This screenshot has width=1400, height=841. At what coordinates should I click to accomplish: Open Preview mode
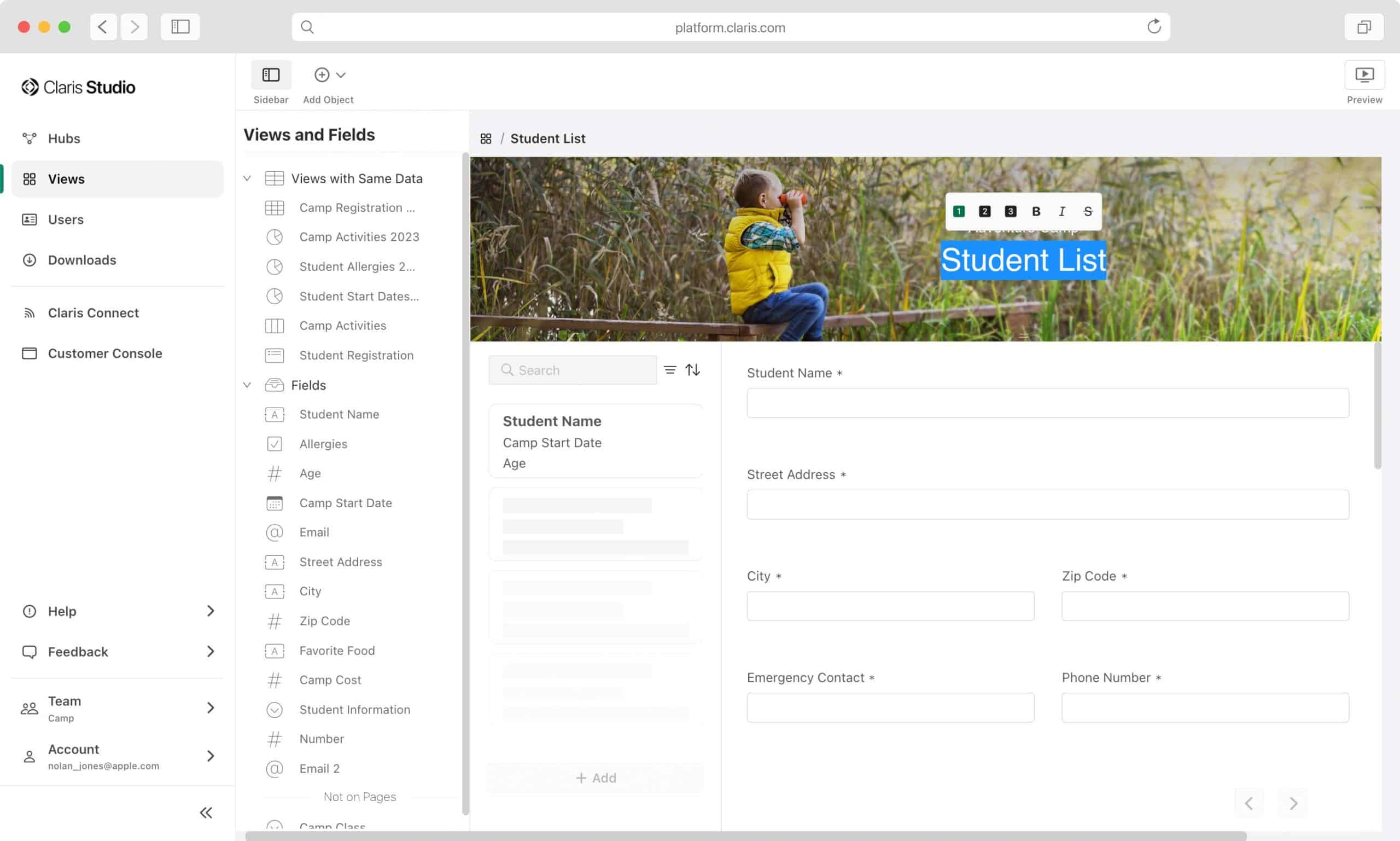[x=1364, y=76]
